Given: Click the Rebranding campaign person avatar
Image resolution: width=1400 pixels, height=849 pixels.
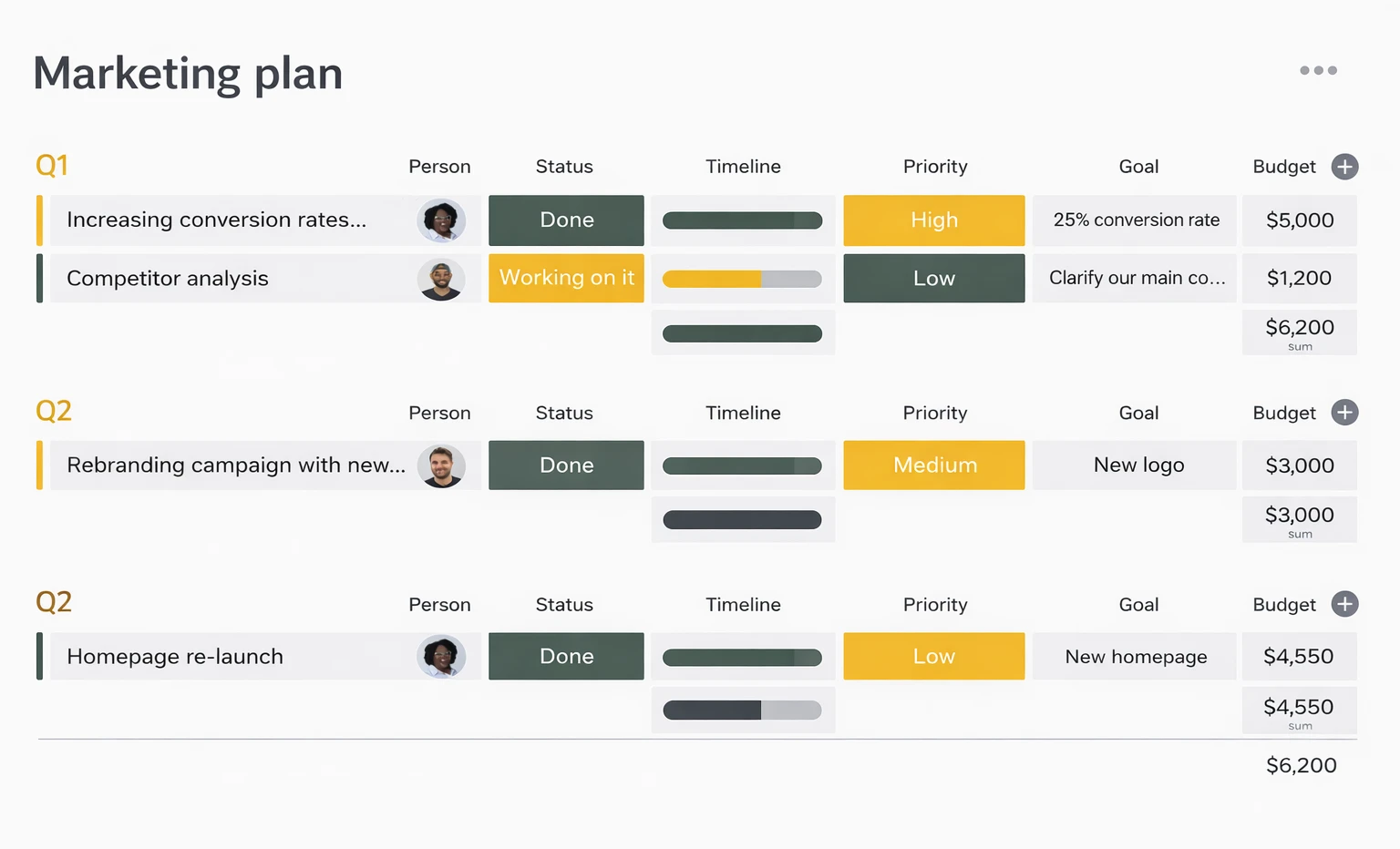Looking at the screenshot, I should point(441,465).
